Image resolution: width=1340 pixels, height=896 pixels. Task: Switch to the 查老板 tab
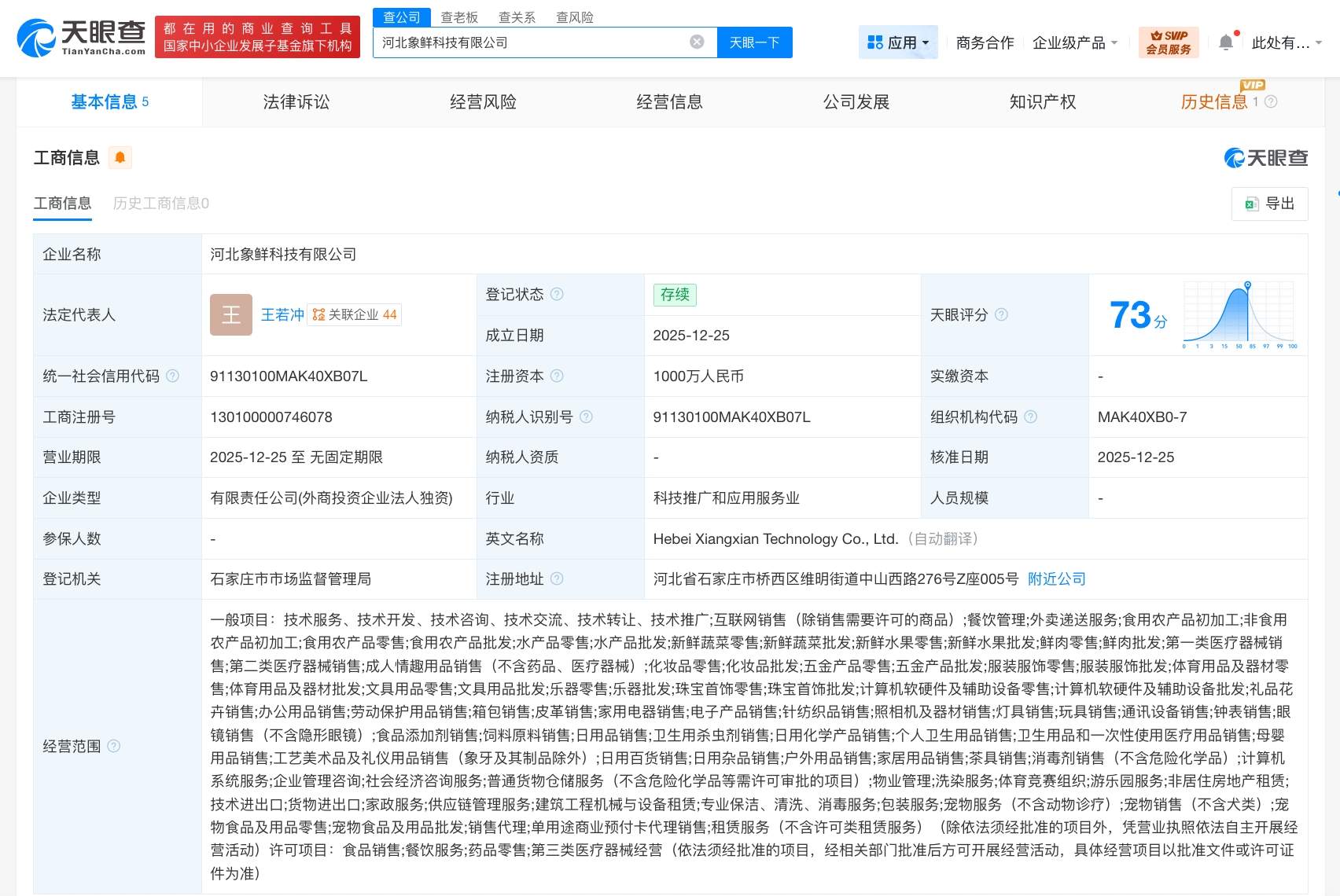458,17
